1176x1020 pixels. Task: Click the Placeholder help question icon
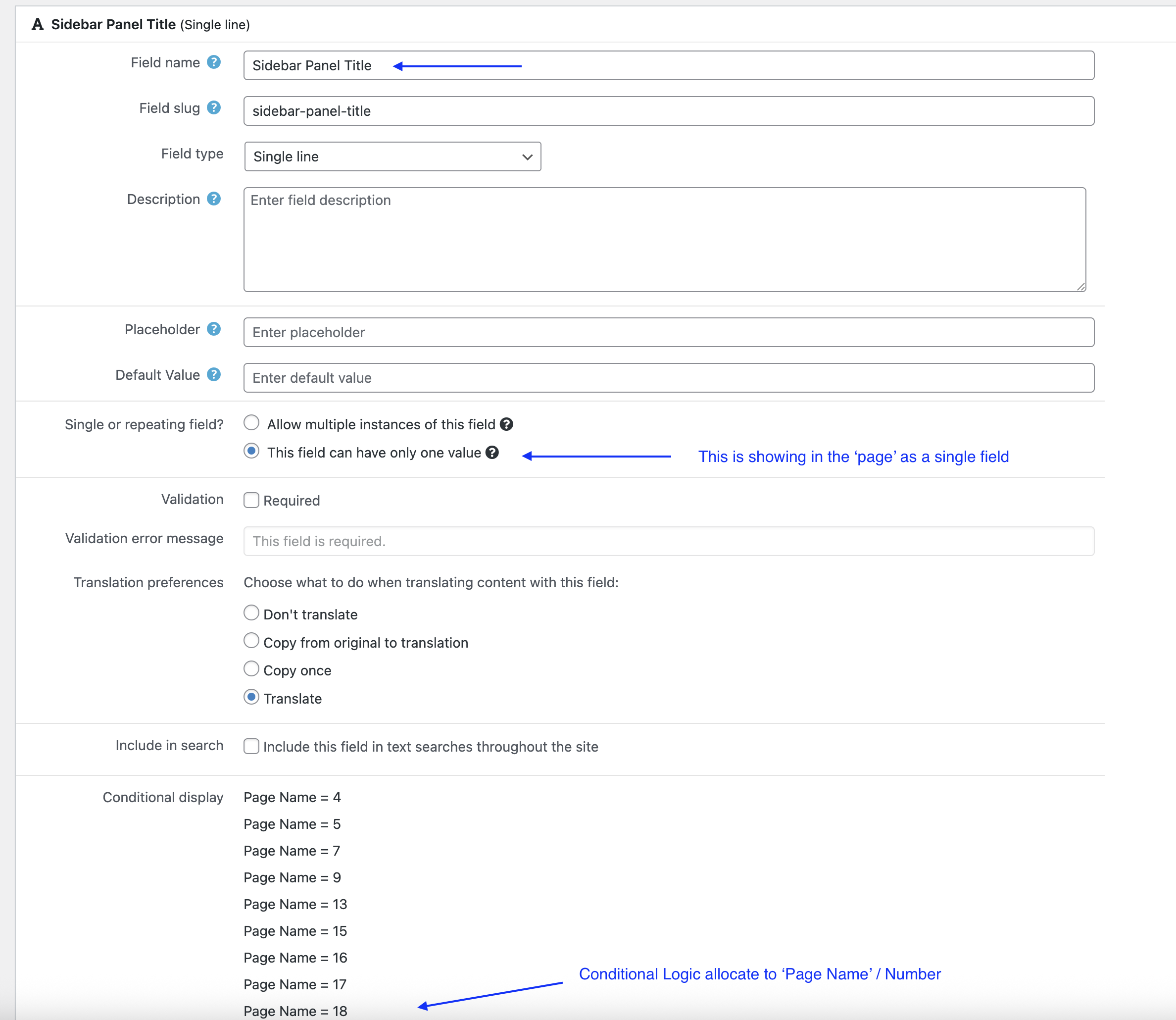tap(213, 329)
